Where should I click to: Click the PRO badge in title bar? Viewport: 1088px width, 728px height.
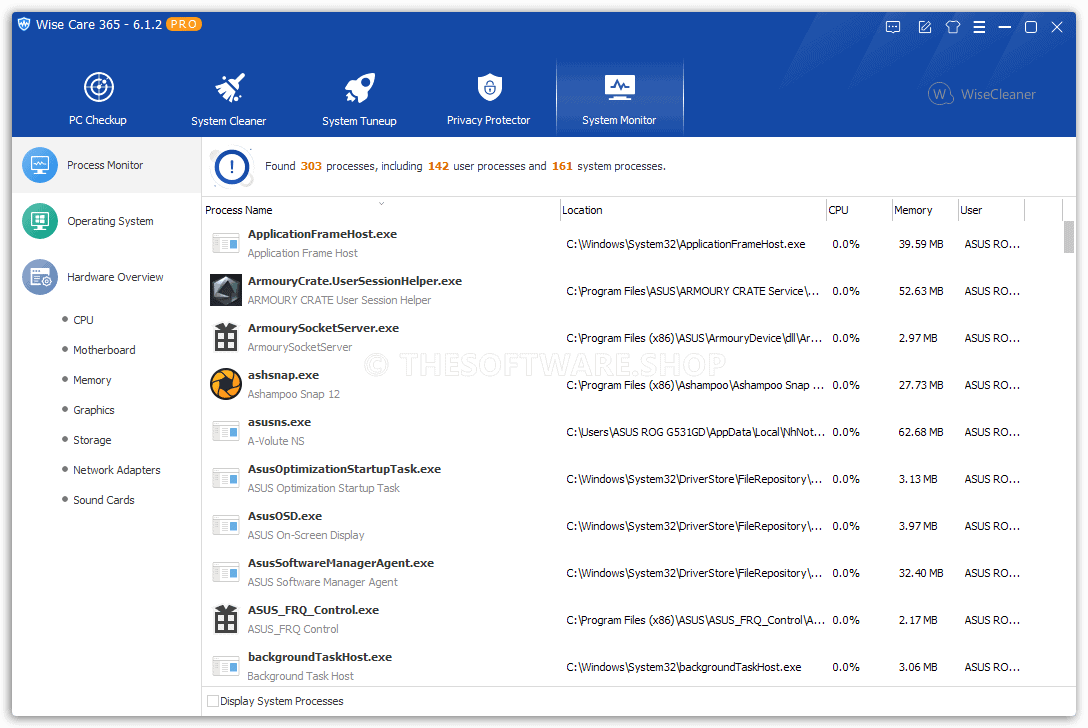click(x=184, y=24)
